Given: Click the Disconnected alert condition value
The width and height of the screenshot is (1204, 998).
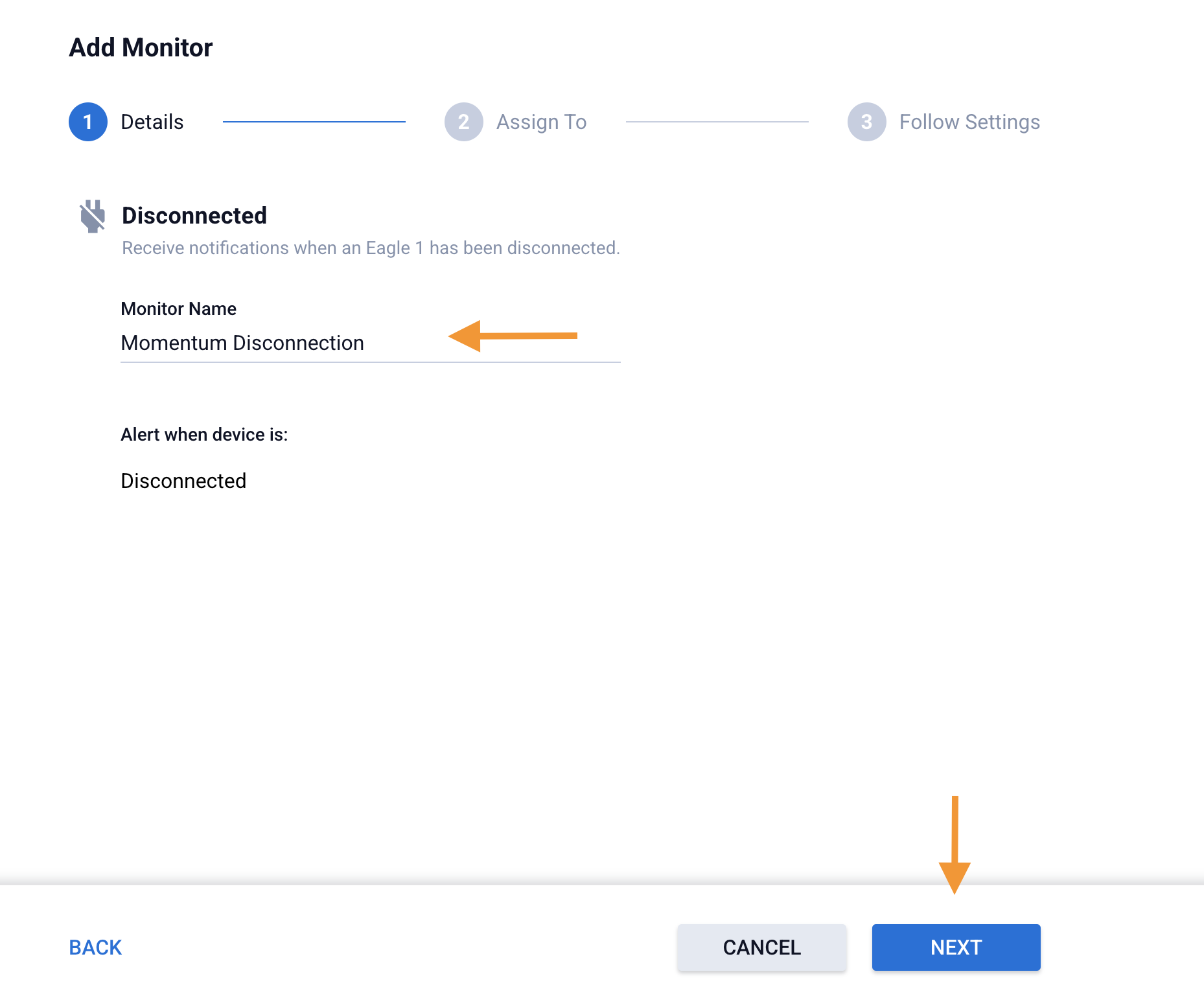Looking at the screenshot, I should 183,481.
